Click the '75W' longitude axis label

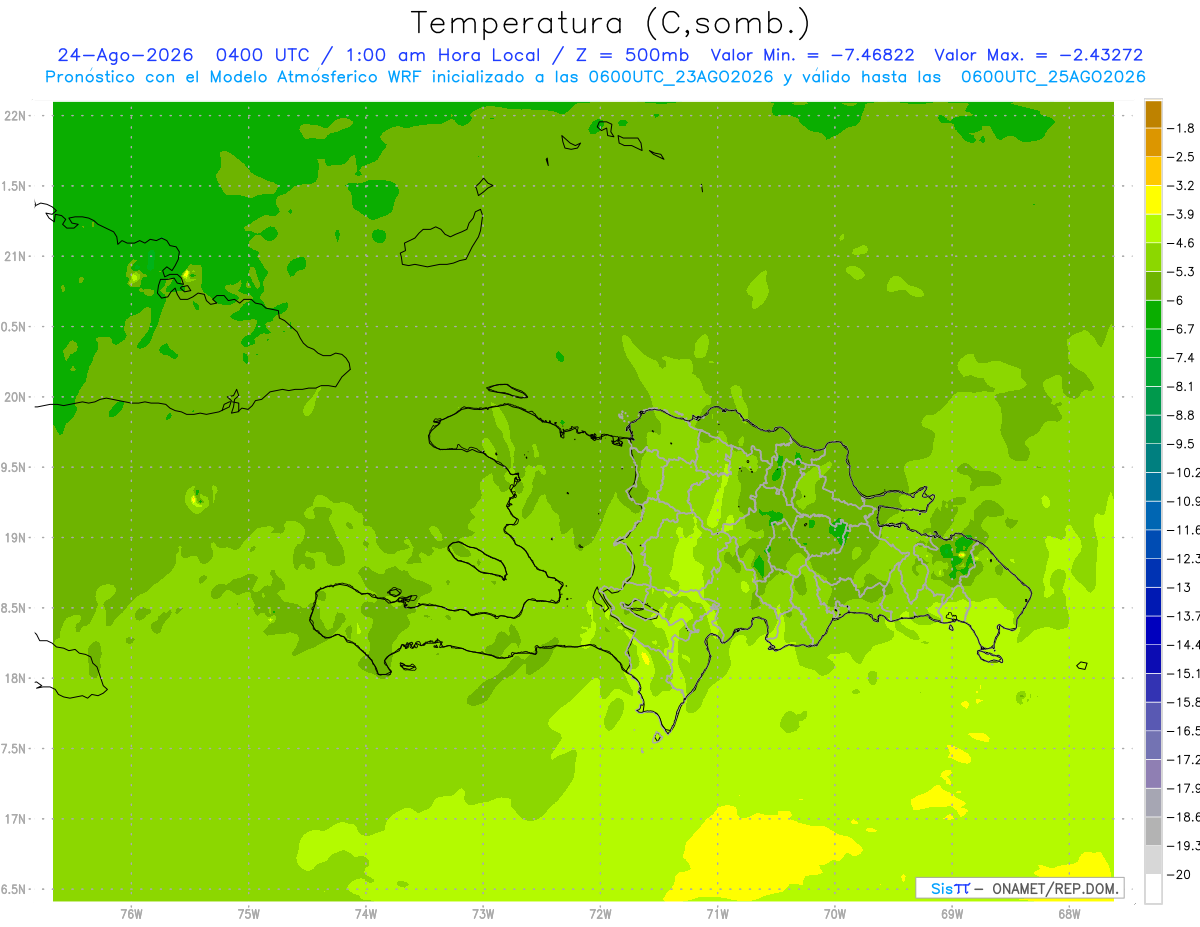coord(249,914)
